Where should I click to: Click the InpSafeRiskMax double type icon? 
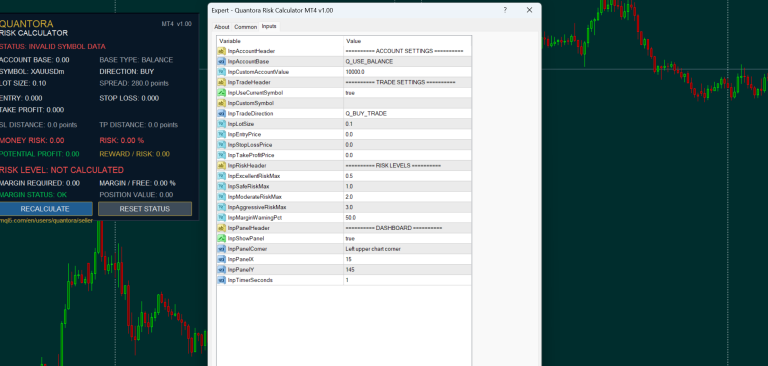tap(221, 186)
